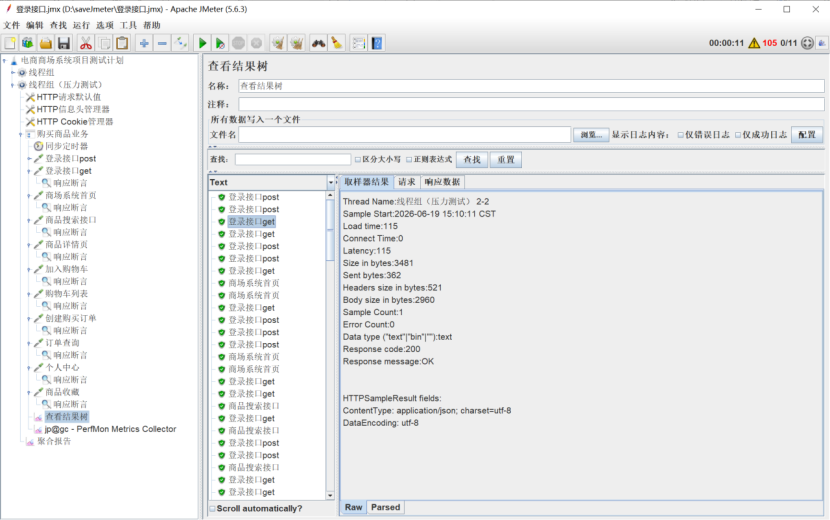Save the test plan with the floppy icon
The width and height of the screenshot is (830, 520).
(64, 43)
